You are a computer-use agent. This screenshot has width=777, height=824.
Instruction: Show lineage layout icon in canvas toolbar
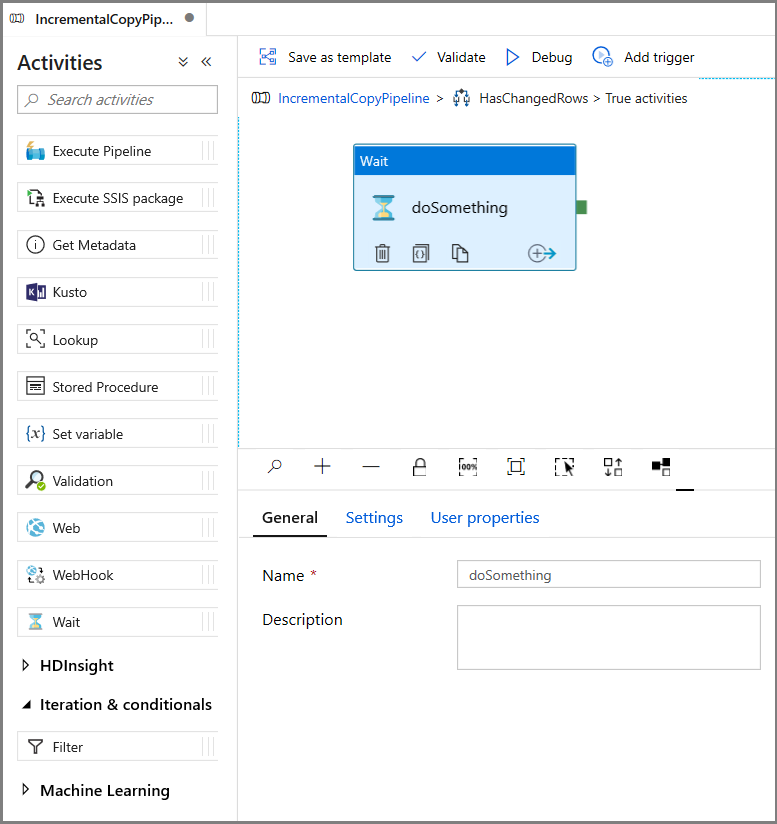pos(661,466)
